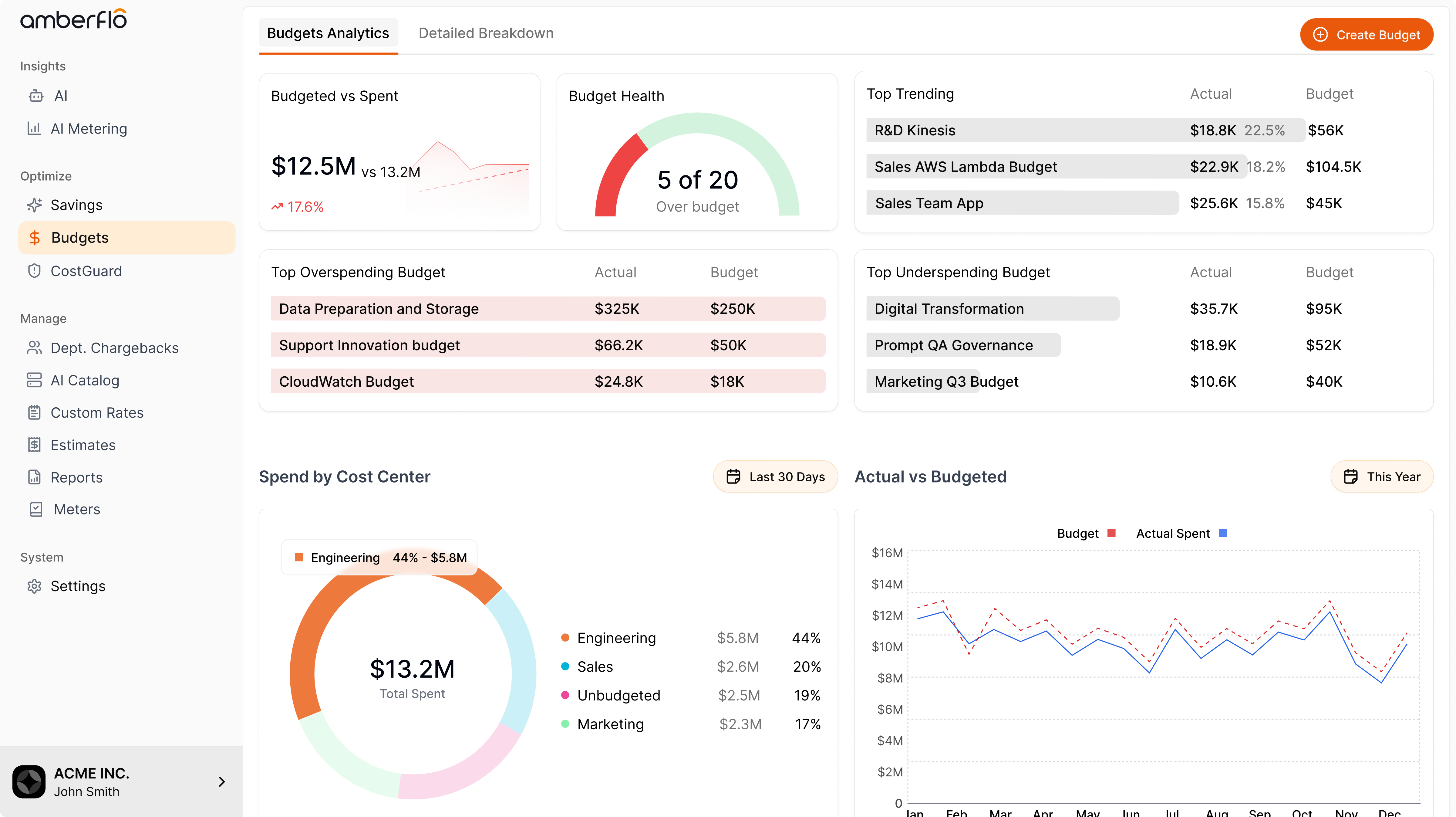The image size is (1456, 817).
Task: Open AI Metering chart icon
Action: pyautogui.click(x=34, y=128)
